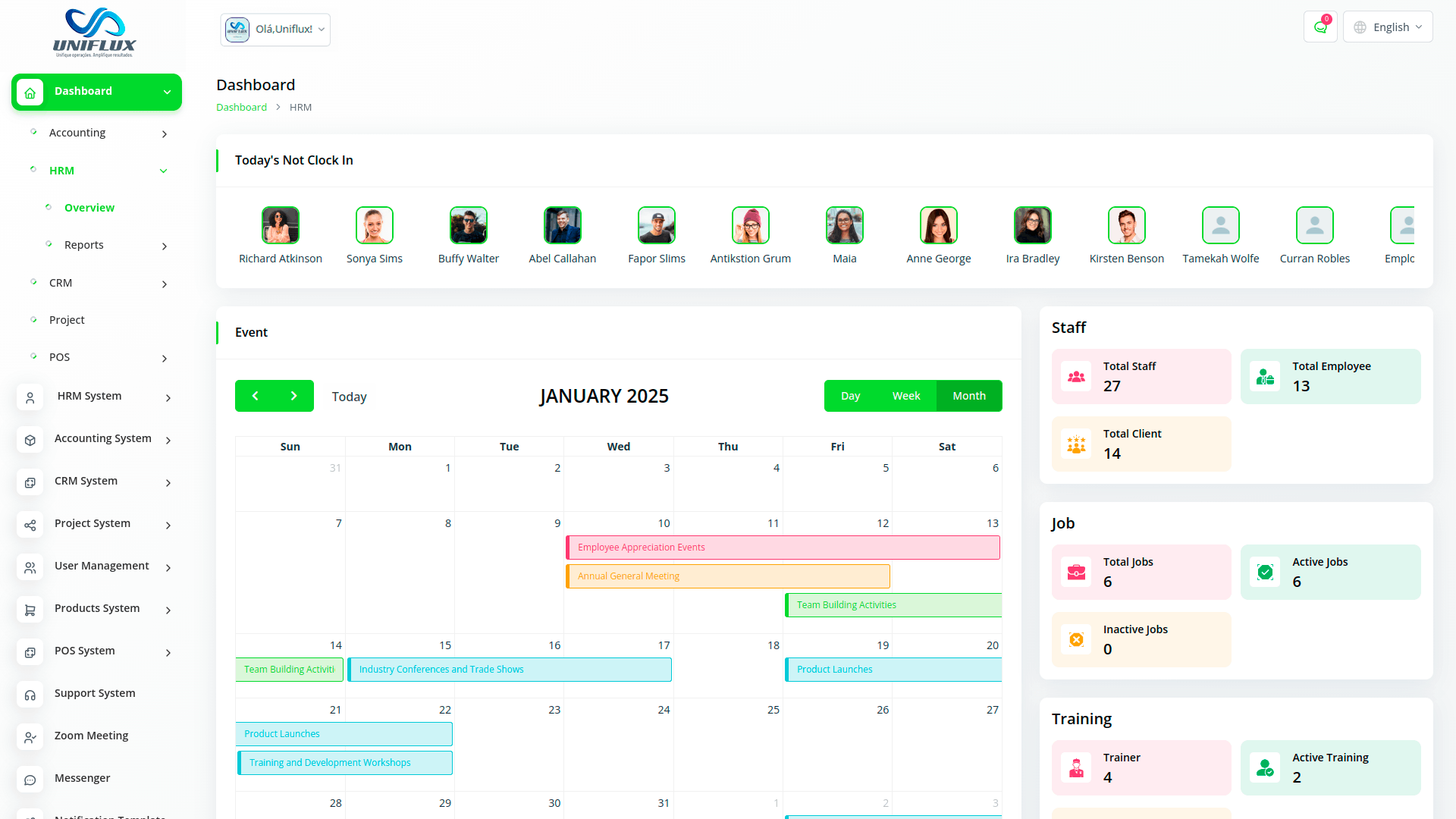The height and width of the screenshot is (819, 1456).
Task: Click the Accounting System box icon
Action: (30, 440)
